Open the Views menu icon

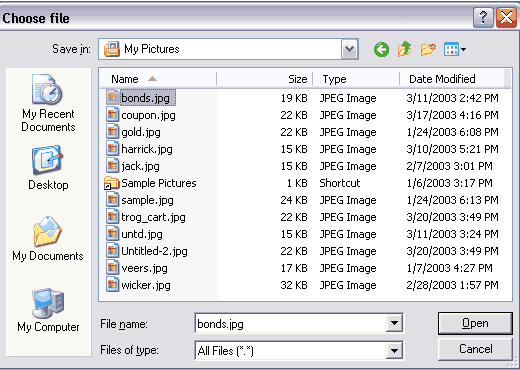pos(455,50)
